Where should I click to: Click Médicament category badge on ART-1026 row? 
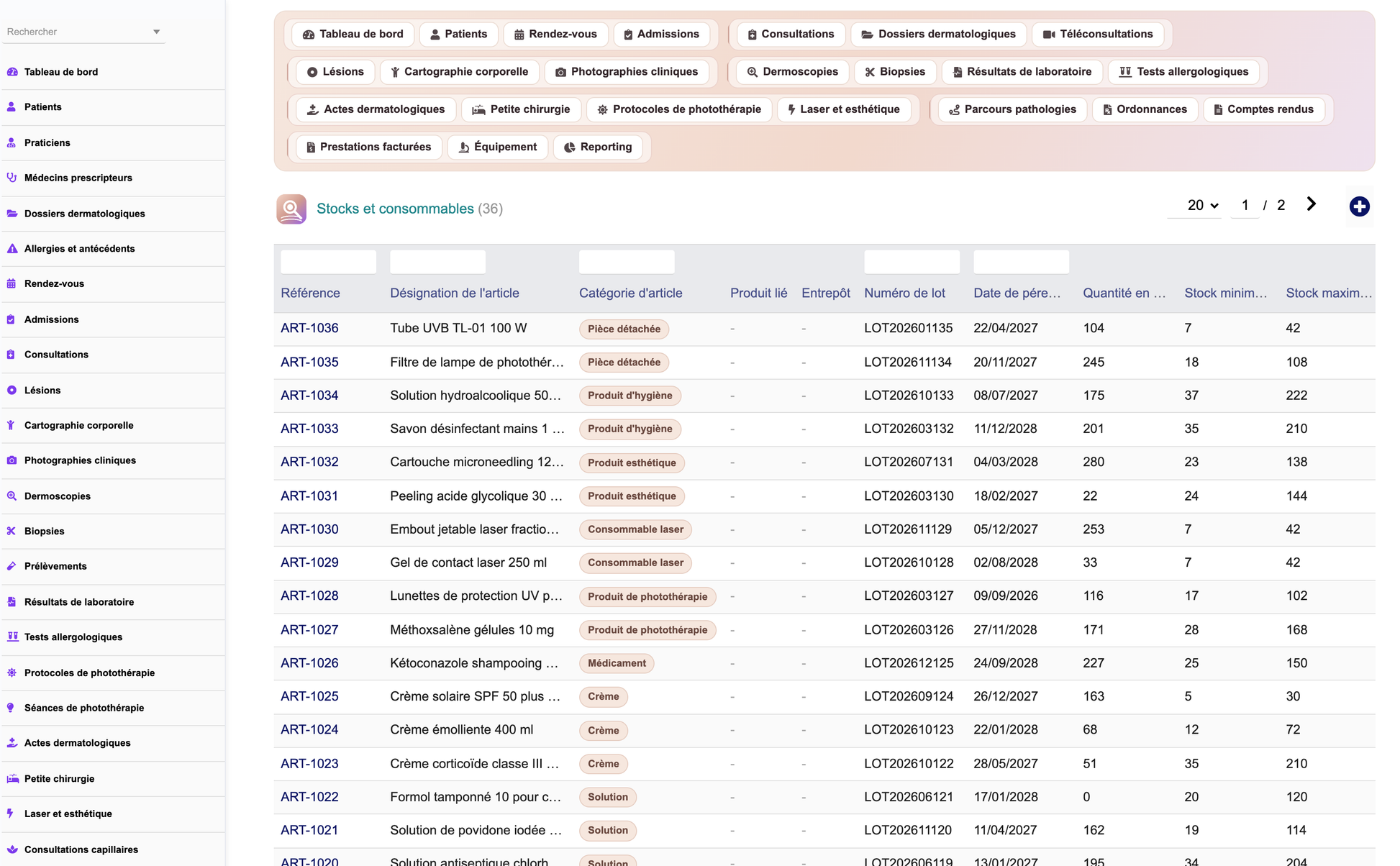pyautogui.click(x=617, y=663)
